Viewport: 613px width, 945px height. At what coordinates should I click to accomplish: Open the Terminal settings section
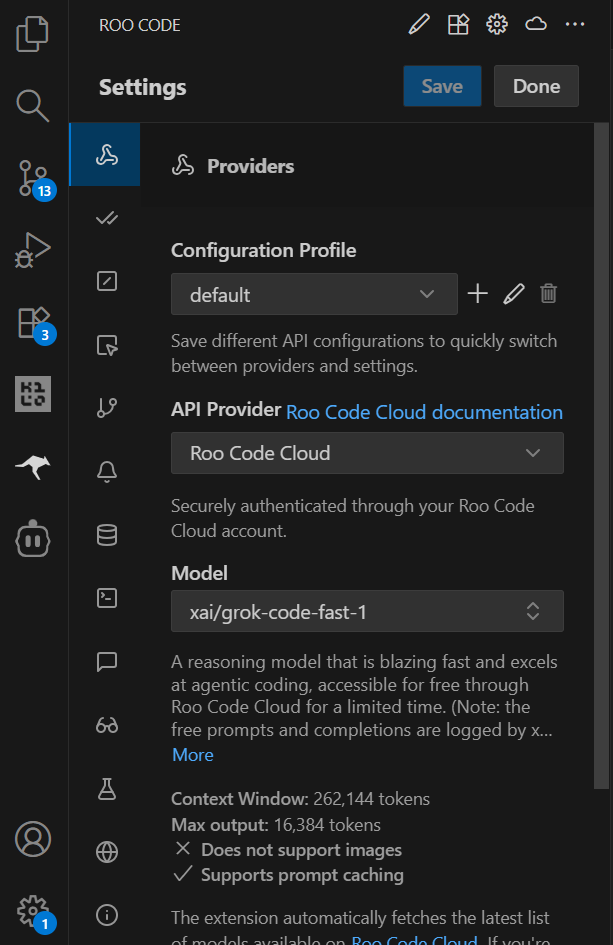click(x=105, y=598)
